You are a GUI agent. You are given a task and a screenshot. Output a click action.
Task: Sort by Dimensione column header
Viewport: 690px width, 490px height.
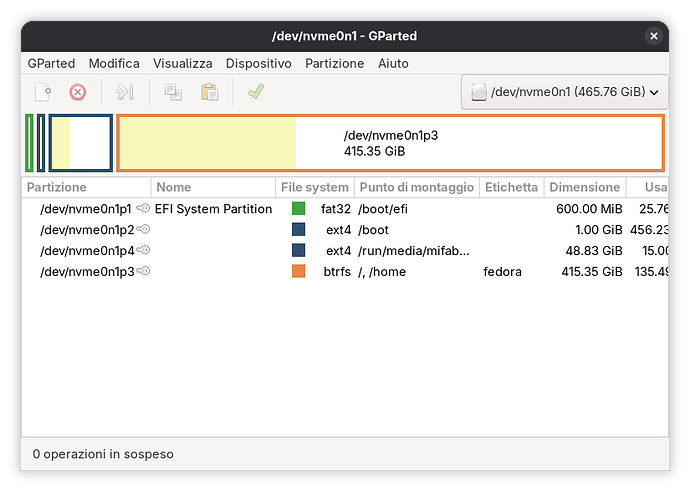585,187
